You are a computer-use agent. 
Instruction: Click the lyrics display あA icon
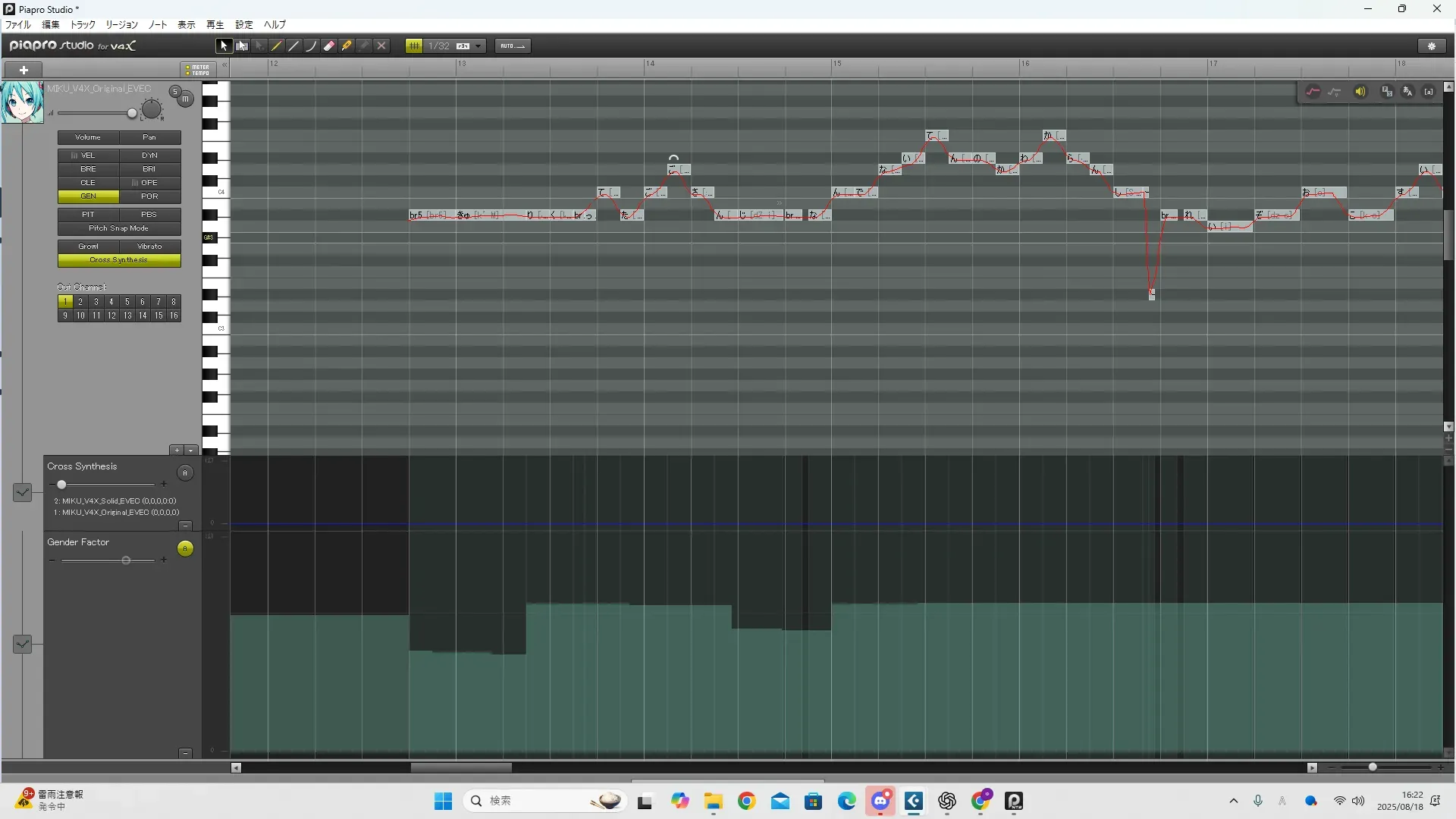(1407, 92)
